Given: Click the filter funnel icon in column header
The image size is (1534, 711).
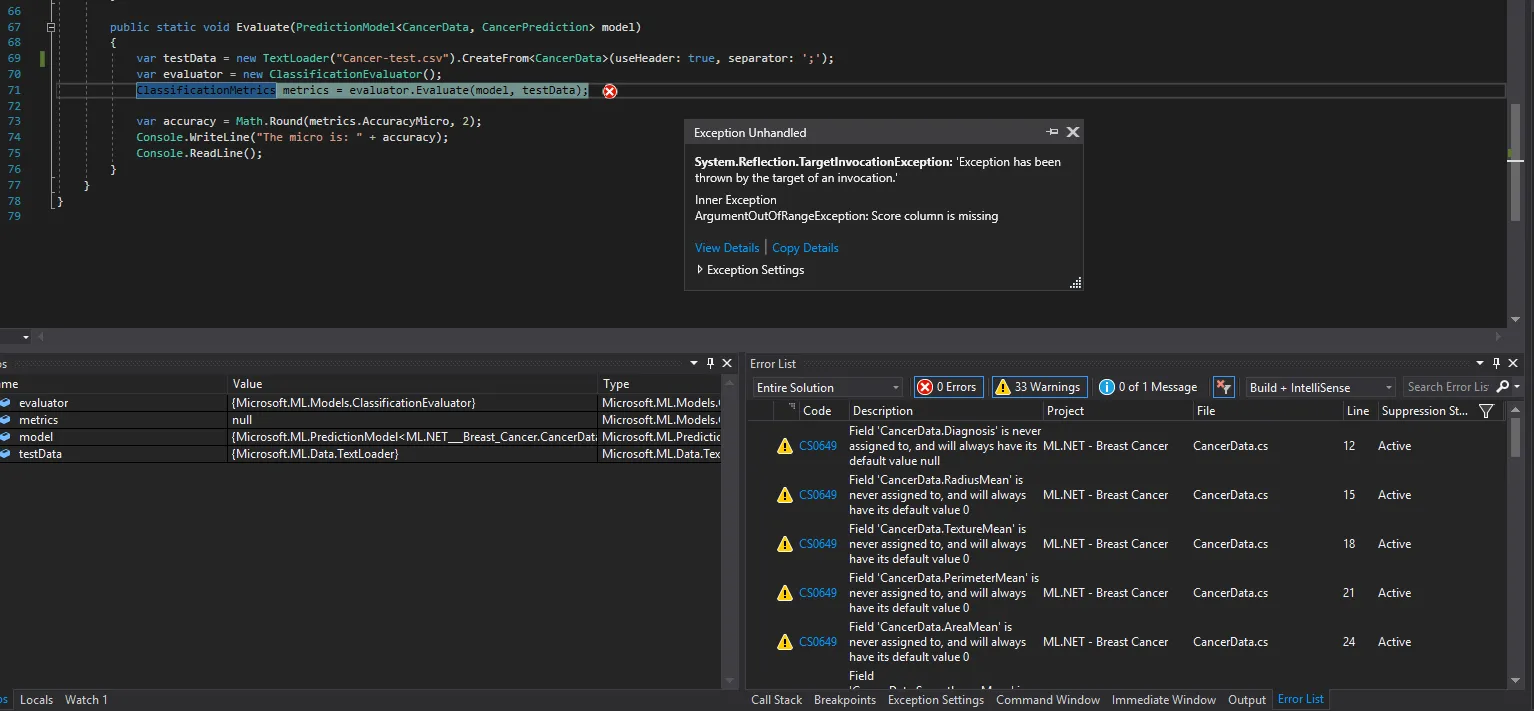Looking at the screenshot, I should tap(1486, 411).
